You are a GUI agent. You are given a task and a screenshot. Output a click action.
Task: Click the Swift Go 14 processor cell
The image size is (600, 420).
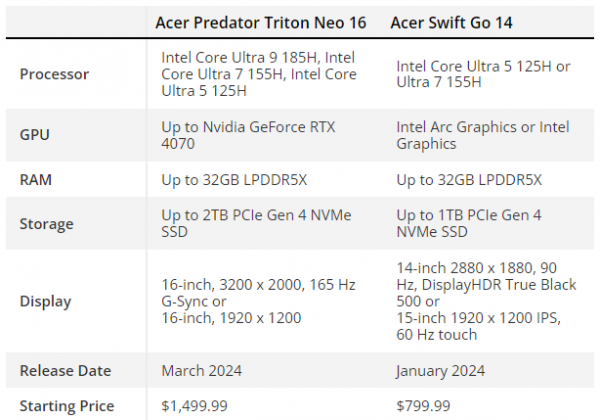[x=483, y=74]
